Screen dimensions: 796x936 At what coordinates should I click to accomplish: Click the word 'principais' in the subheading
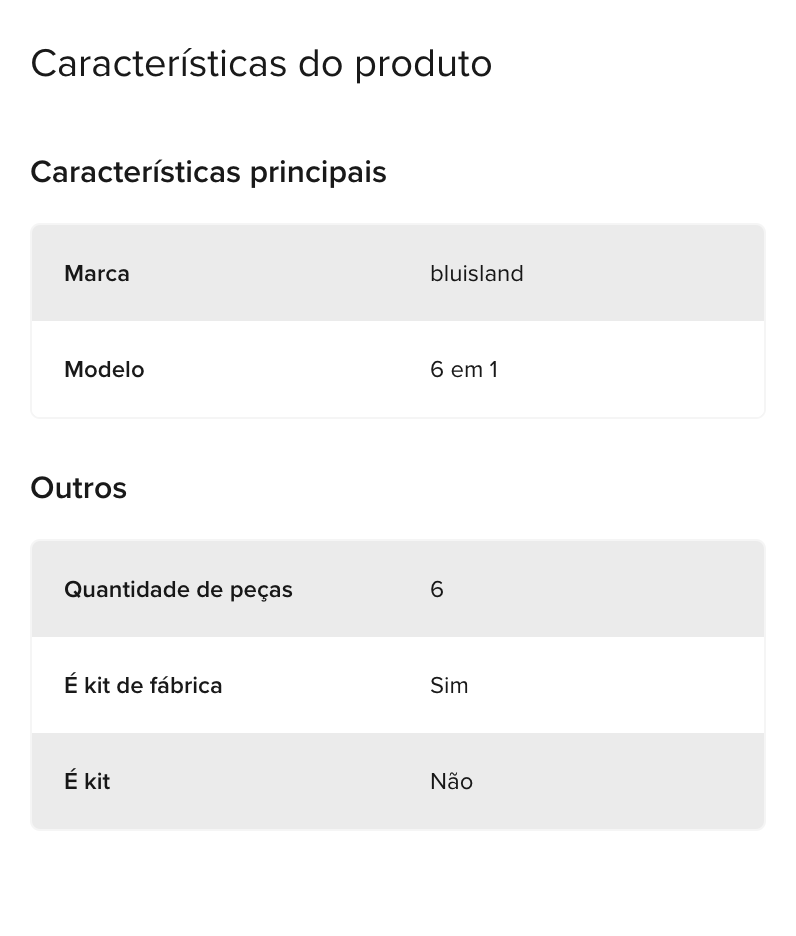click(x=318, y=173)
